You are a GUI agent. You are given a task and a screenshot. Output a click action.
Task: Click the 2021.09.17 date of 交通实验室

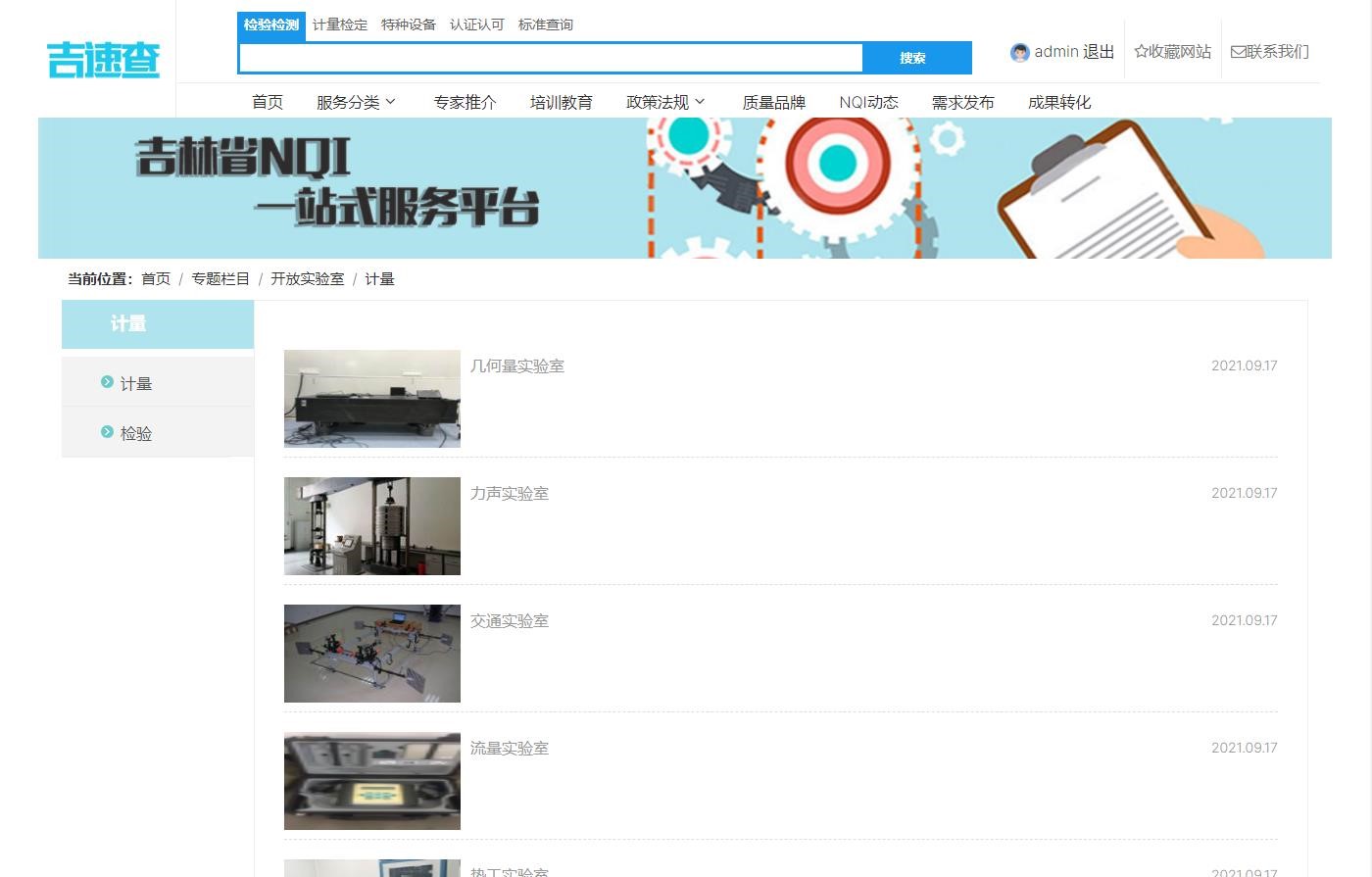pos(1245,620)
